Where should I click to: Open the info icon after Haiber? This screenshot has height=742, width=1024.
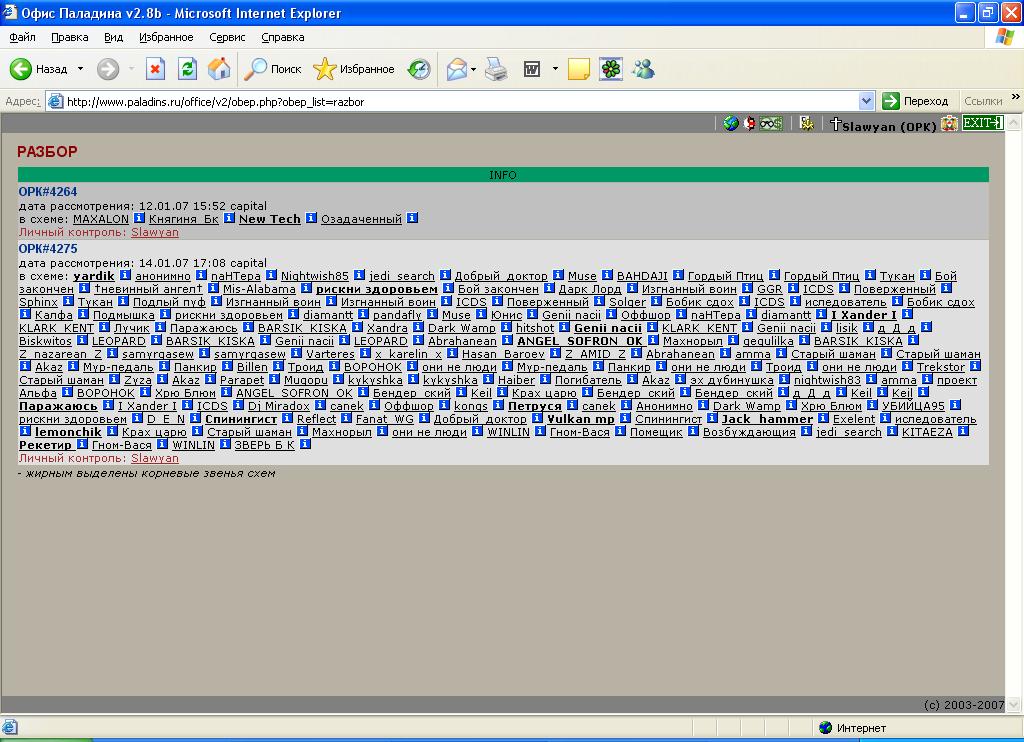(545, 379)
